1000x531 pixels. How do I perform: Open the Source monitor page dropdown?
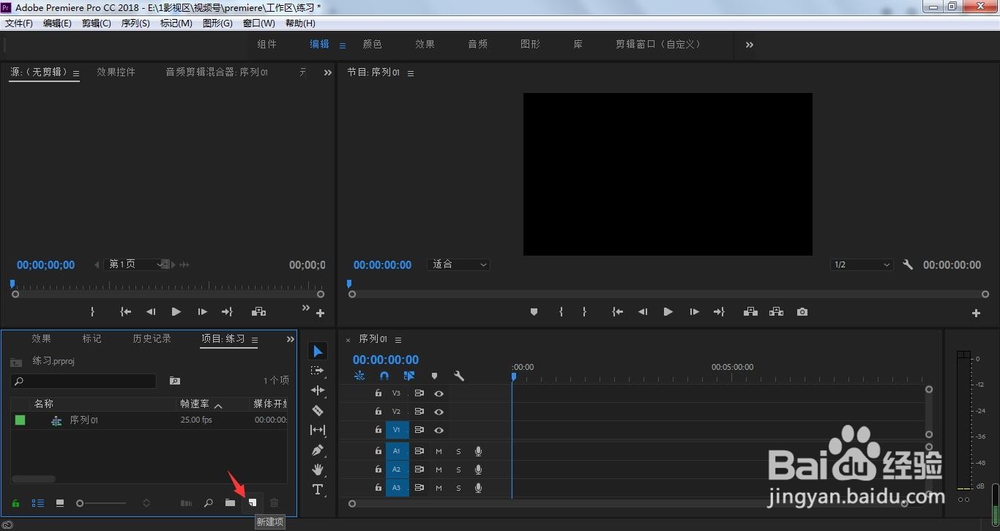136,265
